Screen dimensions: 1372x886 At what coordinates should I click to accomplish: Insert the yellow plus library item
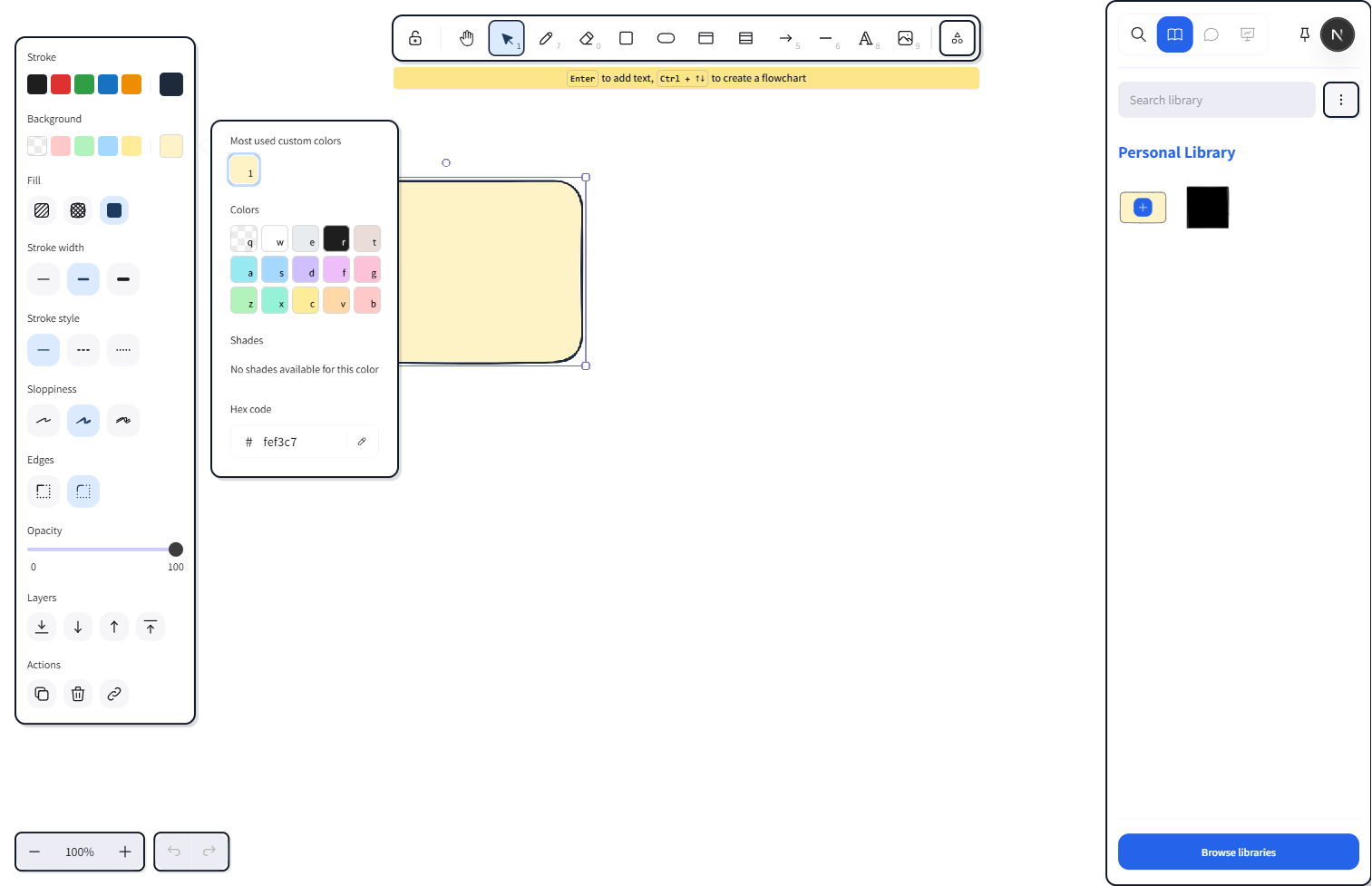[1143, 208]
